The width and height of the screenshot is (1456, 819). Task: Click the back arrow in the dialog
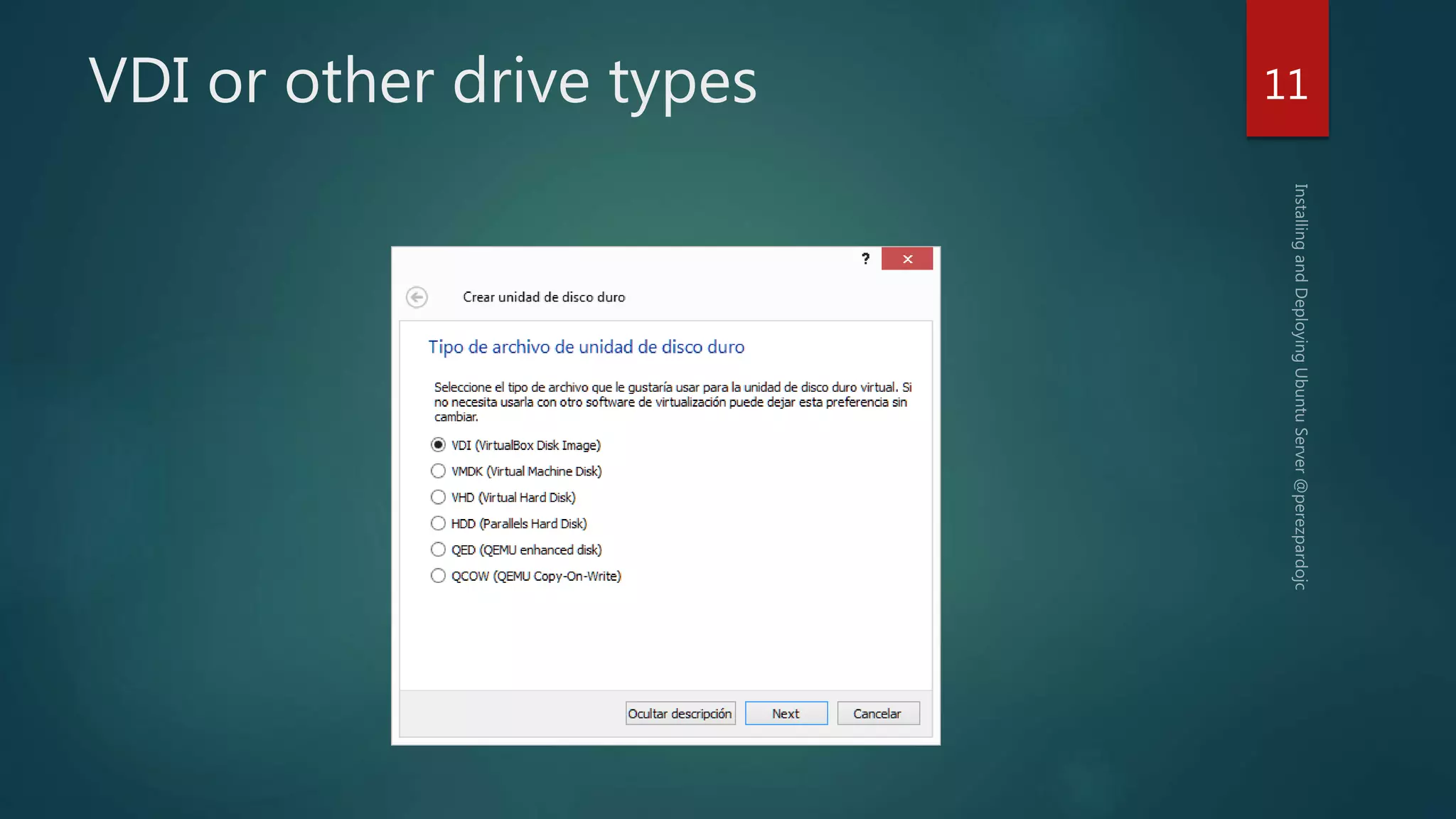pyautogui.click(x=417, y=296)
